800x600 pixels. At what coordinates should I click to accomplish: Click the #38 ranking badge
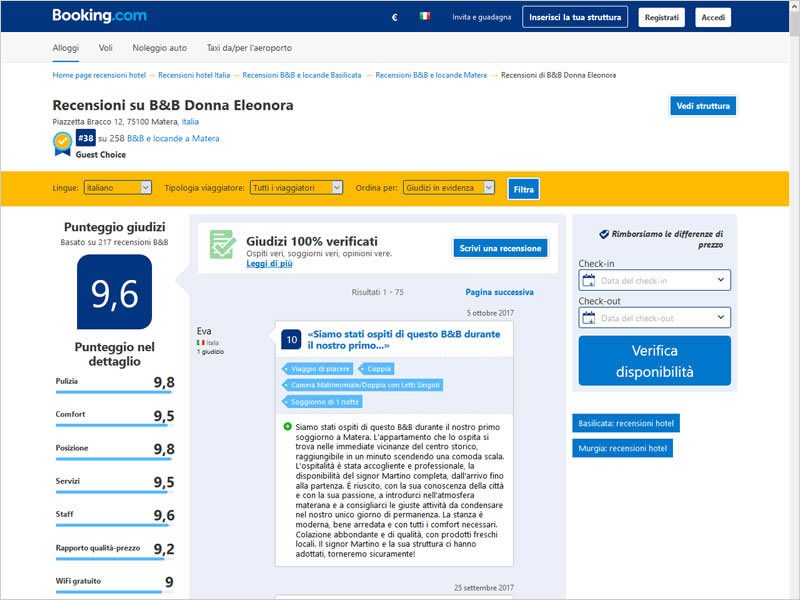coord(86,138)
